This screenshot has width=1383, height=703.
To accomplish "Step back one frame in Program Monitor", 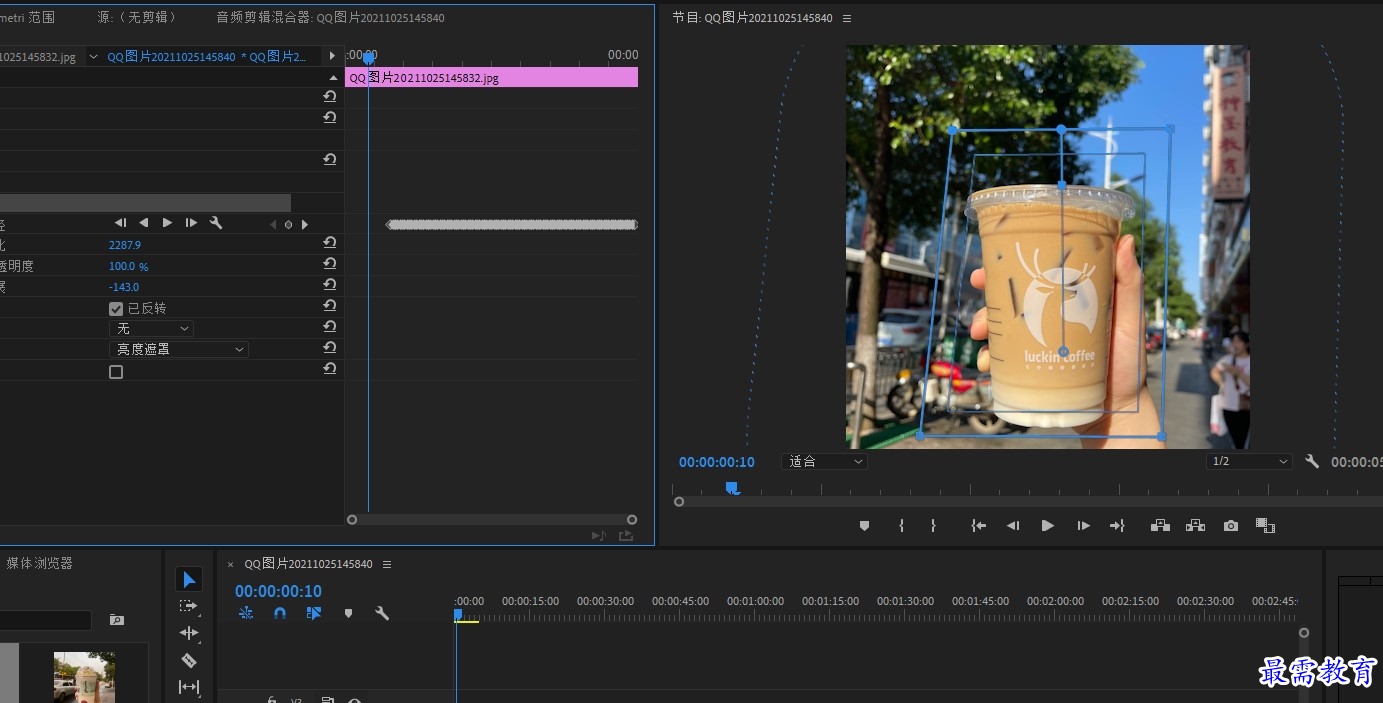I will click(1013, 526).
